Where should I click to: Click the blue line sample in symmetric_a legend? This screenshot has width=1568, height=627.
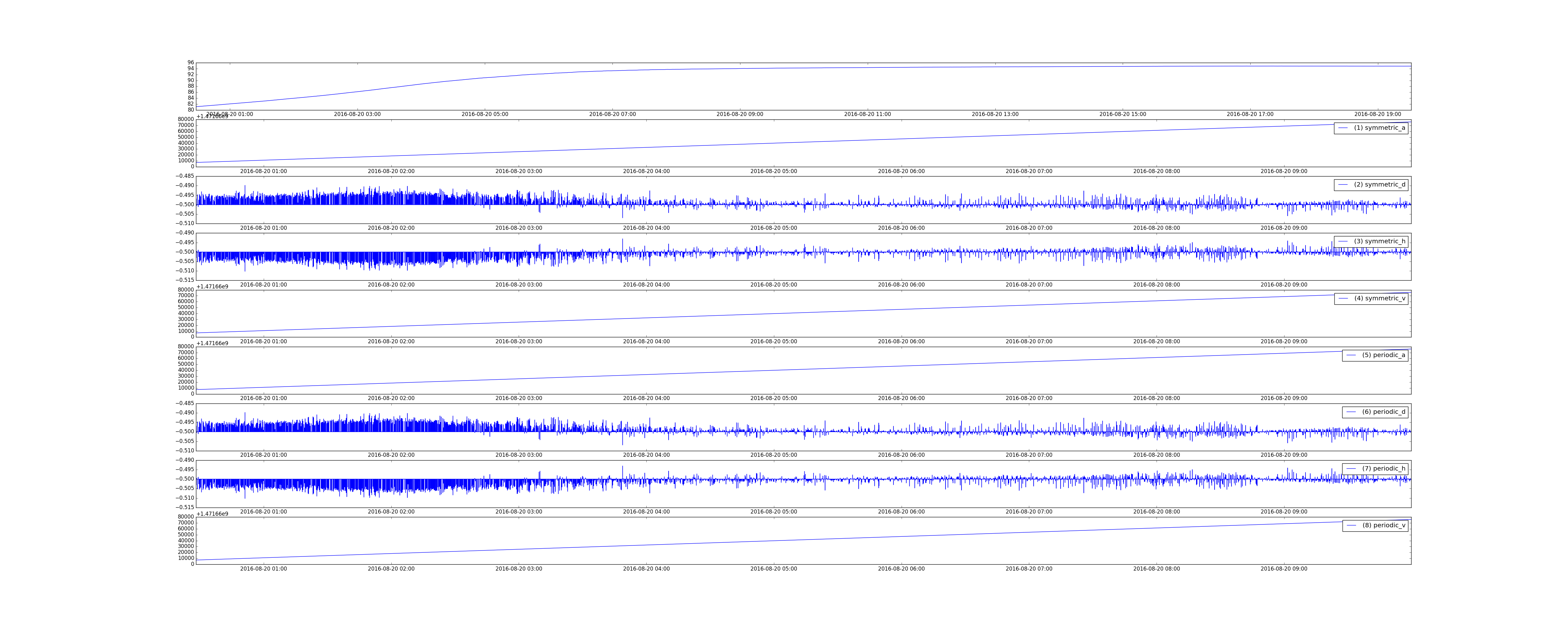[x=1343, y=128]
